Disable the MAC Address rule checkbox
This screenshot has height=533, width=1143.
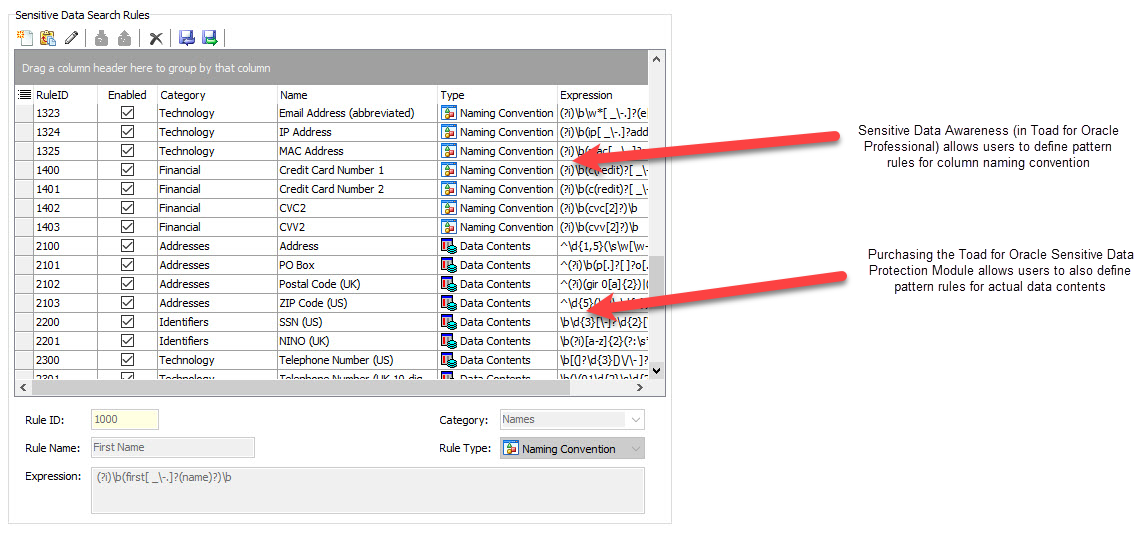128,151
